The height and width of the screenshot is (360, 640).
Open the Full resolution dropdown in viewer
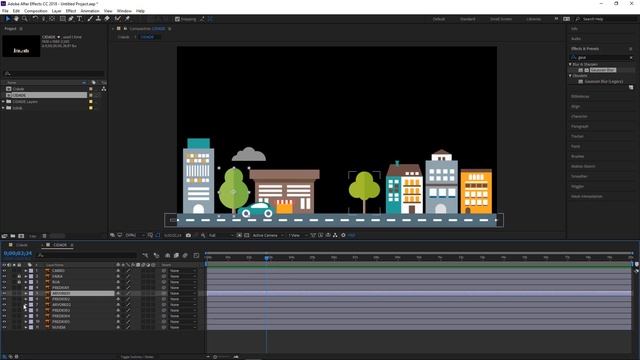pyautogui.click(x=221, y=236)
